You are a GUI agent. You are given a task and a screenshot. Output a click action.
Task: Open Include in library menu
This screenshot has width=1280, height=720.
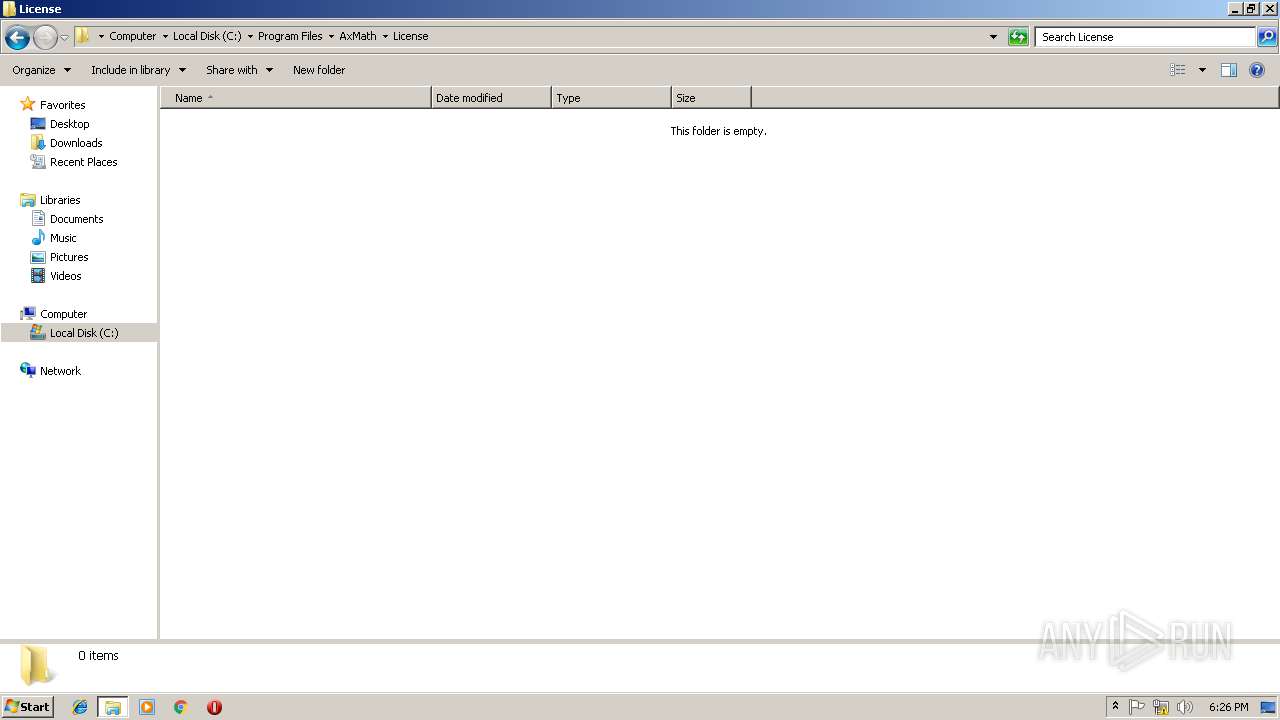(138, 70)
